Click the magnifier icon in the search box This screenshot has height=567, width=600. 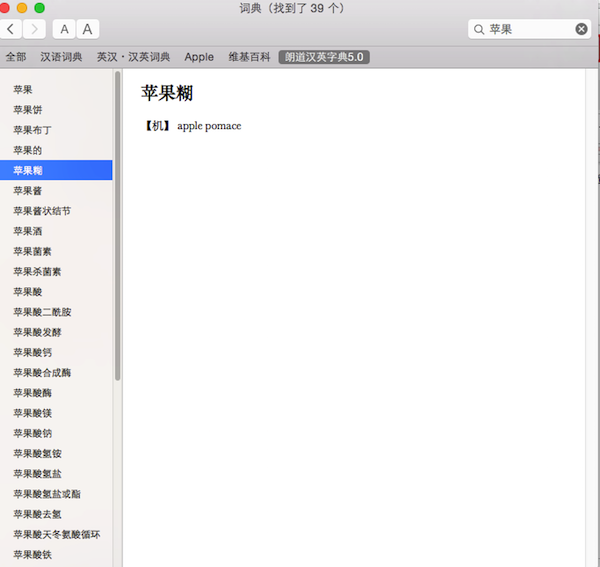[479, 29]
